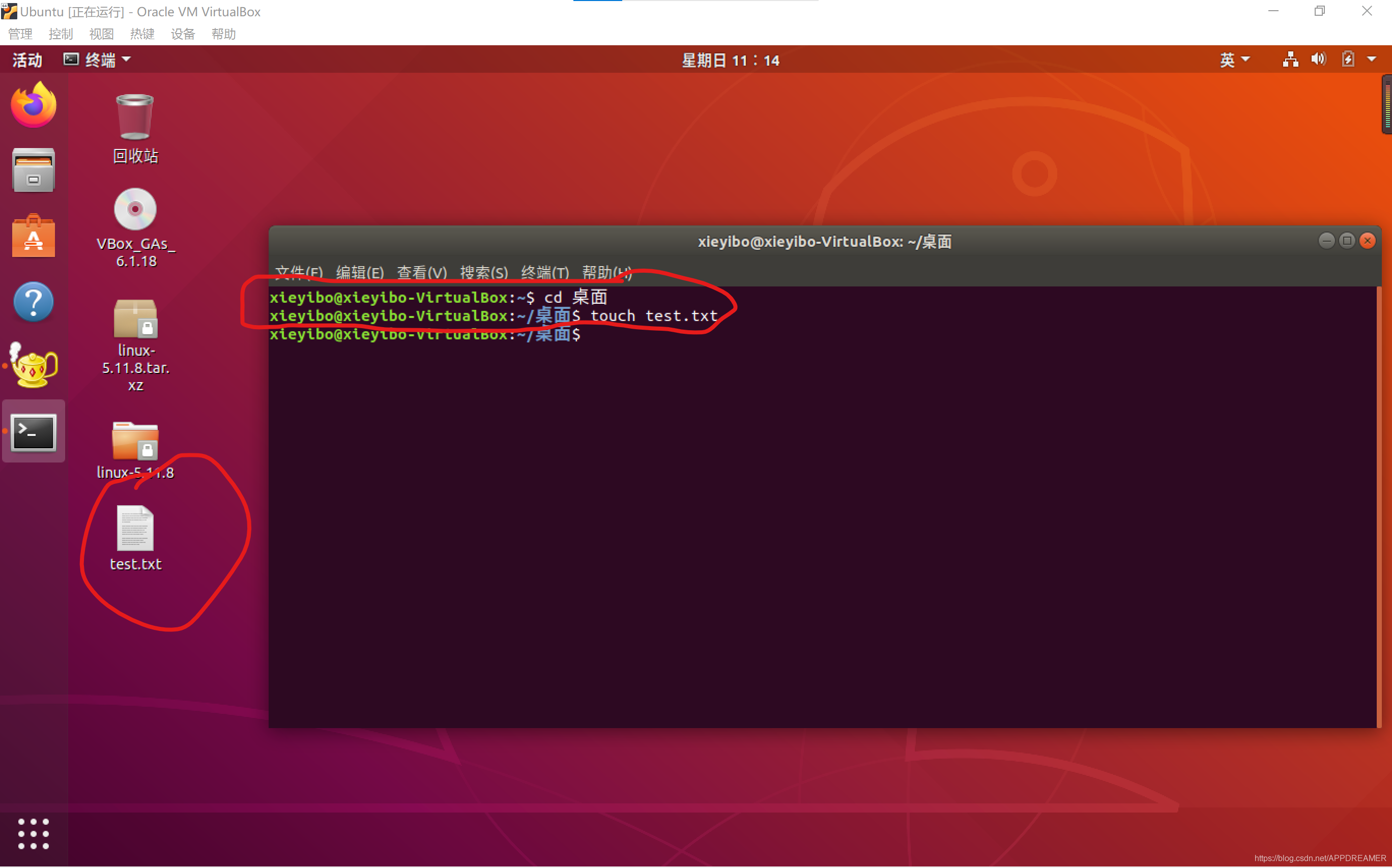Show Applications grid button
Viewport: 1392px width, 868px height.
click(33, 833)
